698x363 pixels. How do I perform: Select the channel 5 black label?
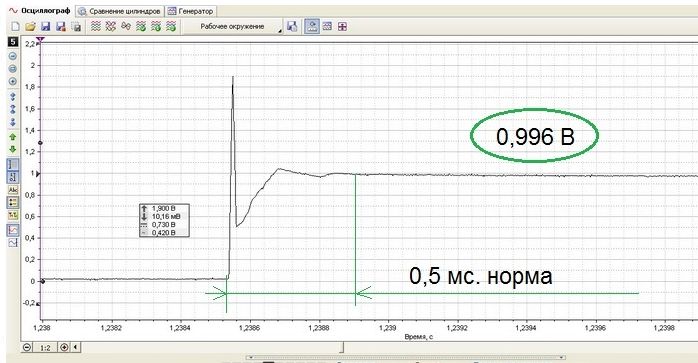13,42
